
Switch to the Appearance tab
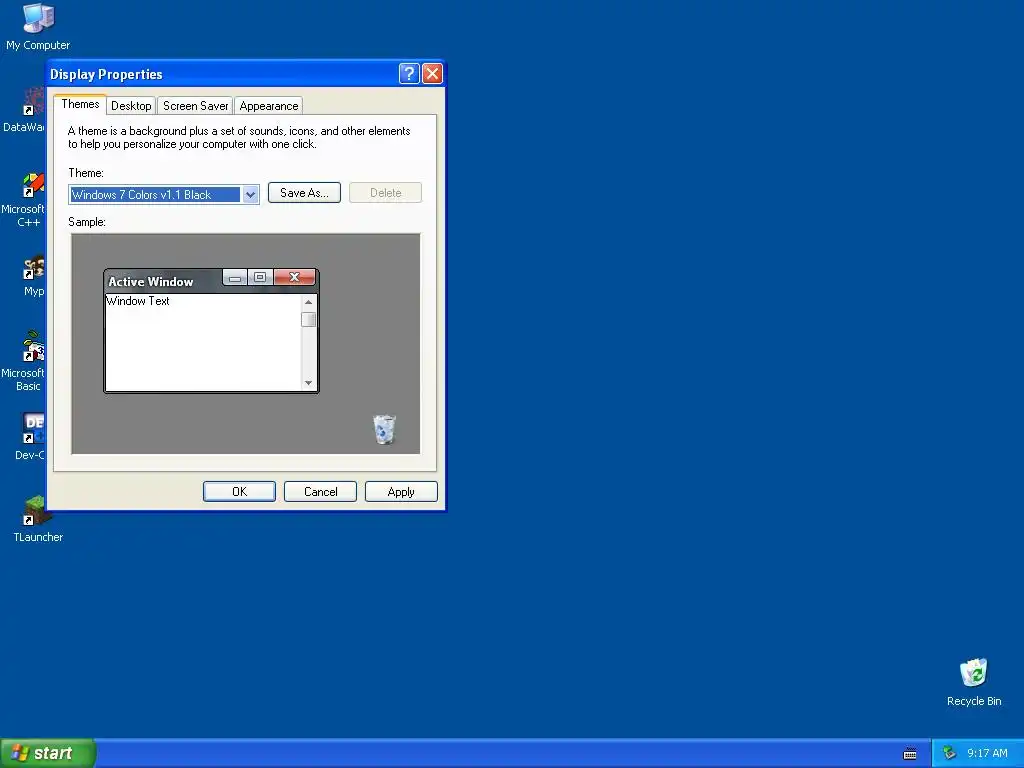[268, 106]
